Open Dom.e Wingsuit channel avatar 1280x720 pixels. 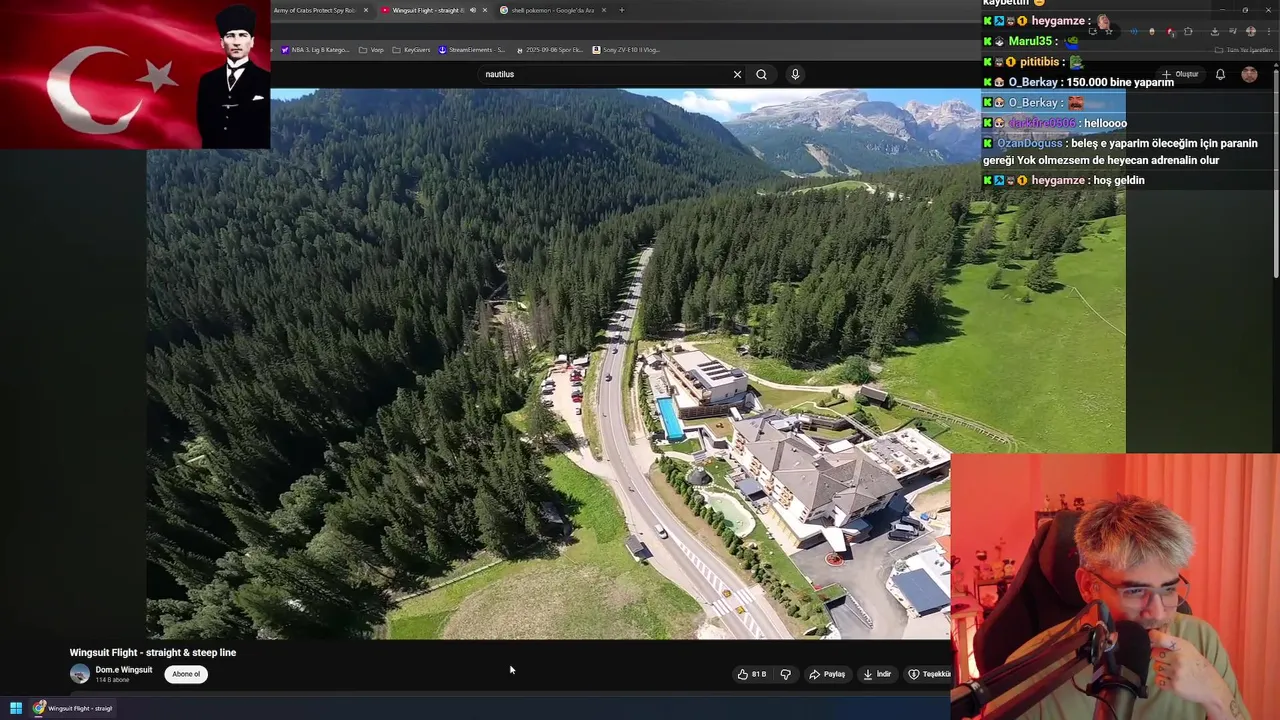tap(79, 674)
